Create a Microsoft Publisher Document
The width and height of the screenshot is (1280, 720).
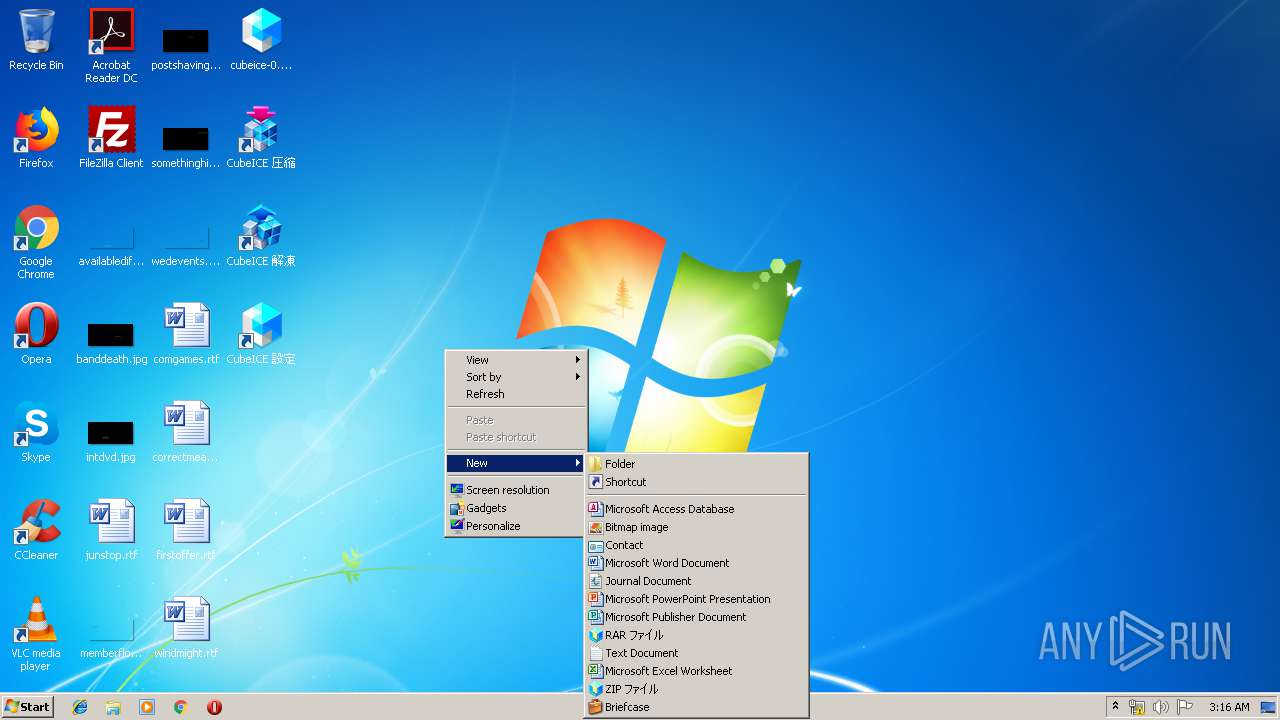click(x=697, y=617)
